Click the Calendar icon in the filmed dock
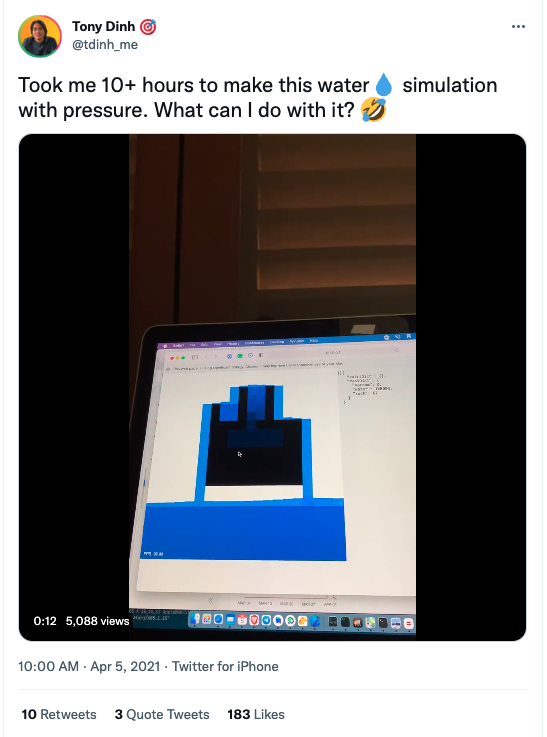This screenshot has height=737, width=547. pyautogui.click(x=242, y=619)
